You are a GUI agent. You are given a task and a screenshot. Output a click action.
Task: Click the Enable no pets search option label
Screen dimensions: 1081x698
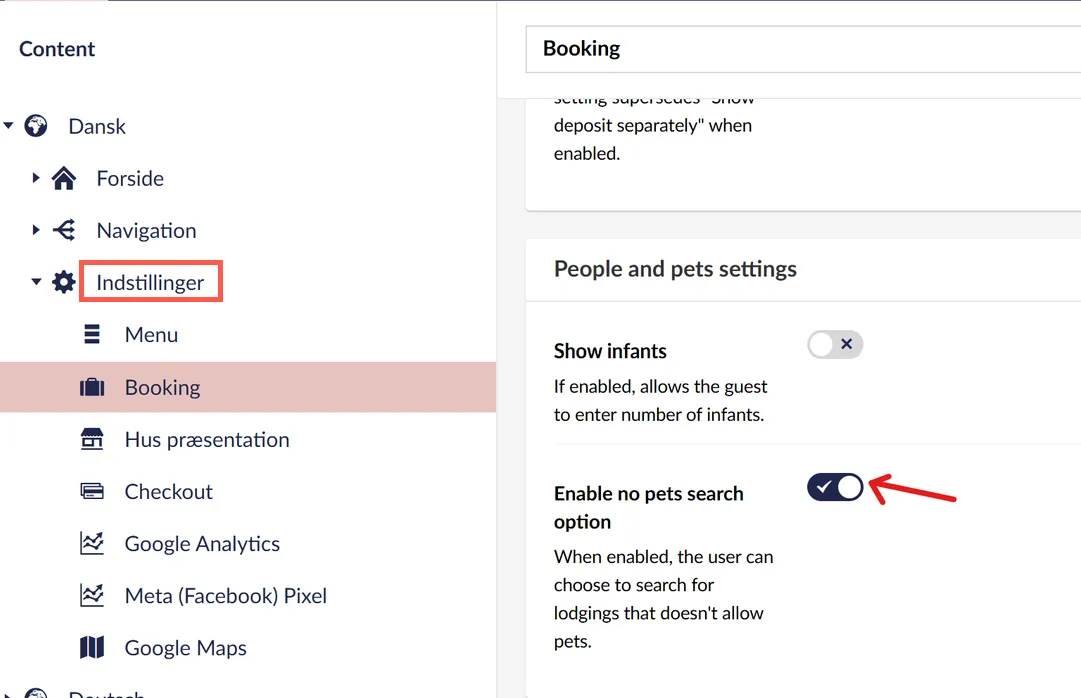tap(649, 508)
